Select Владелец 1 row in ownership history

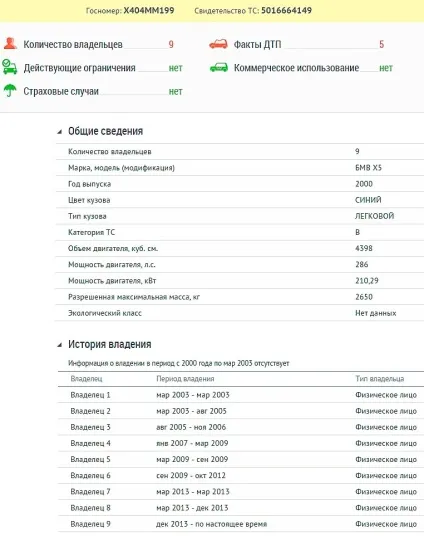coord(241,395)
